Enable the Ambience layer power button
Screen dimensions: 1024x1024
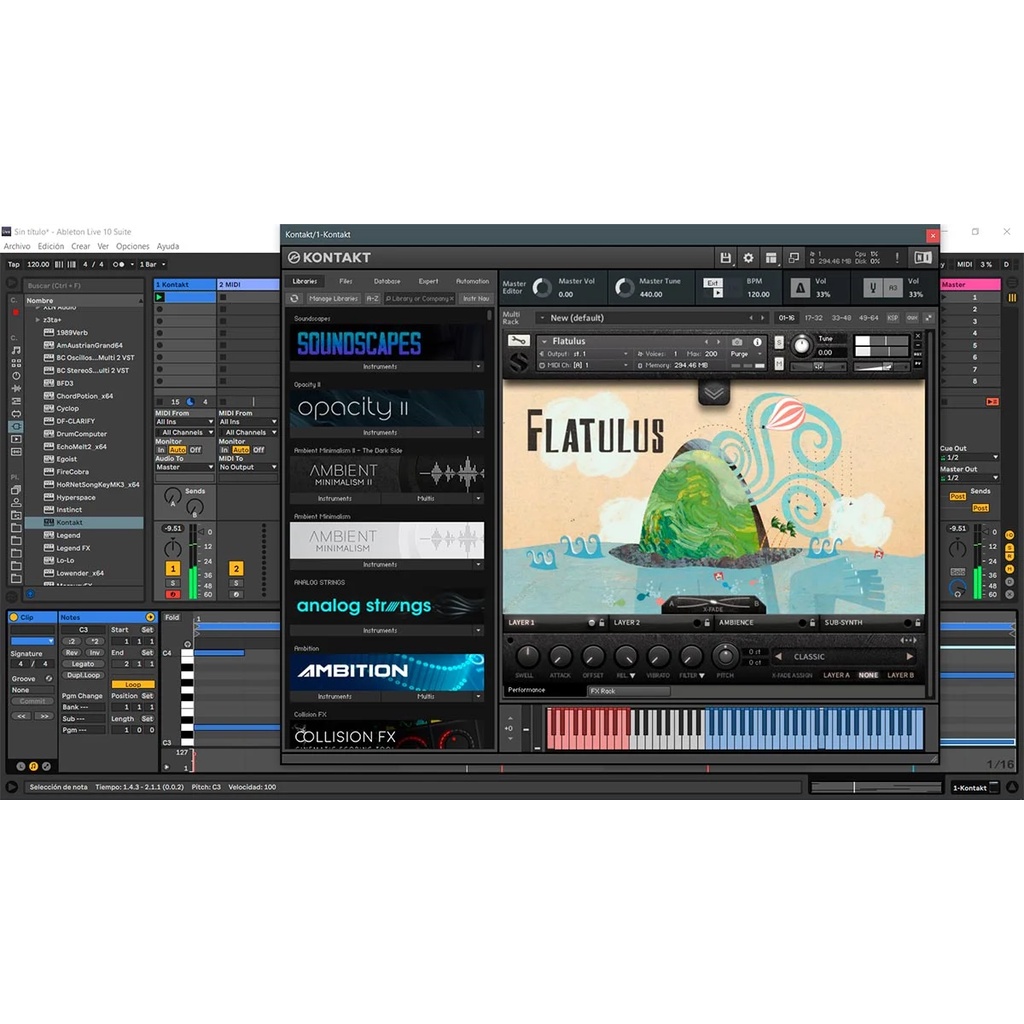(802, 623)
